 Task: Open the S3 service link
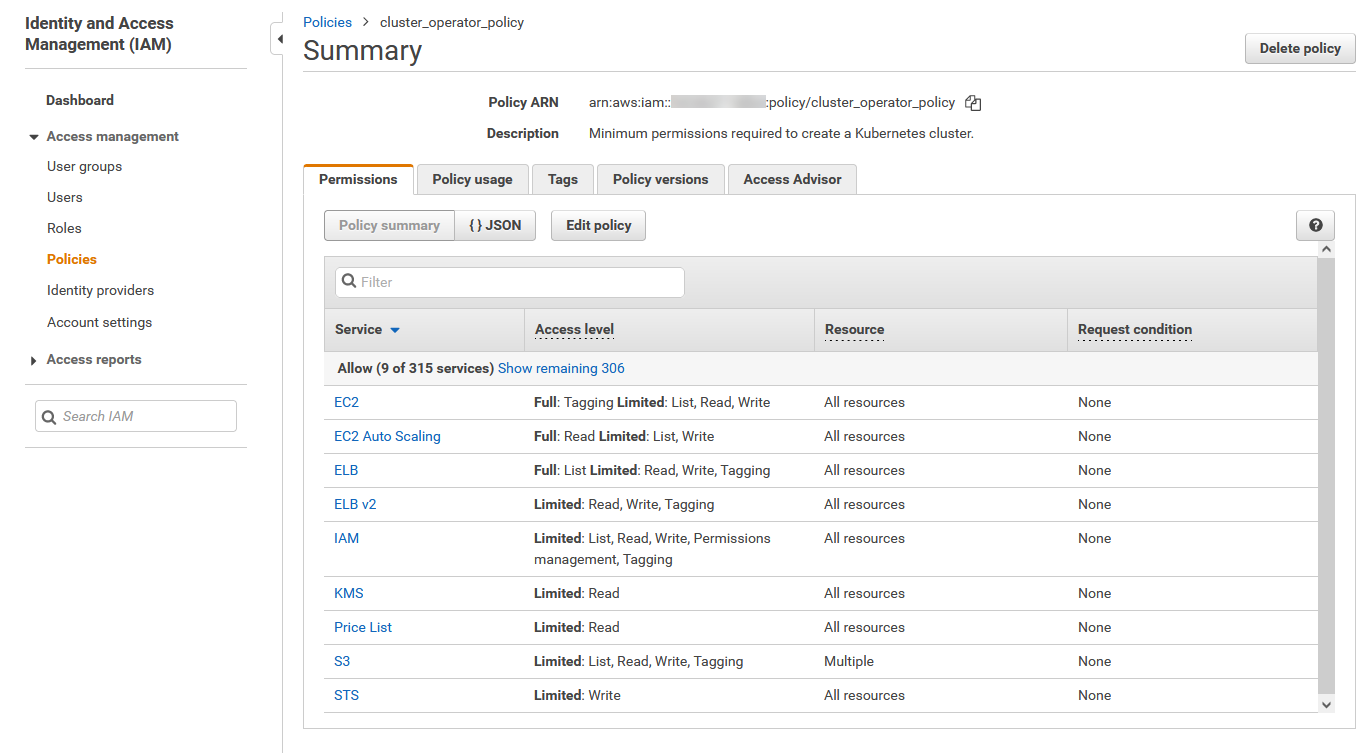click(342, 662)
